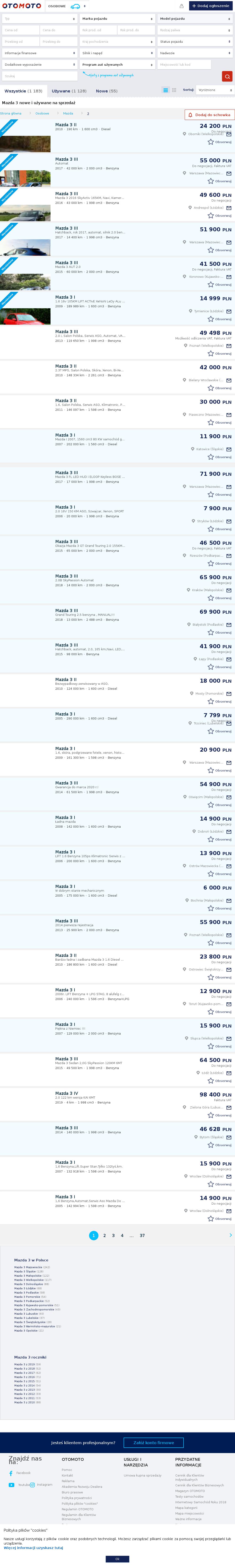The height and width of the screenshot is (1568, 235).
Task: Click Załóż konto firmowe button
Action: click(x=154, y=1442)
